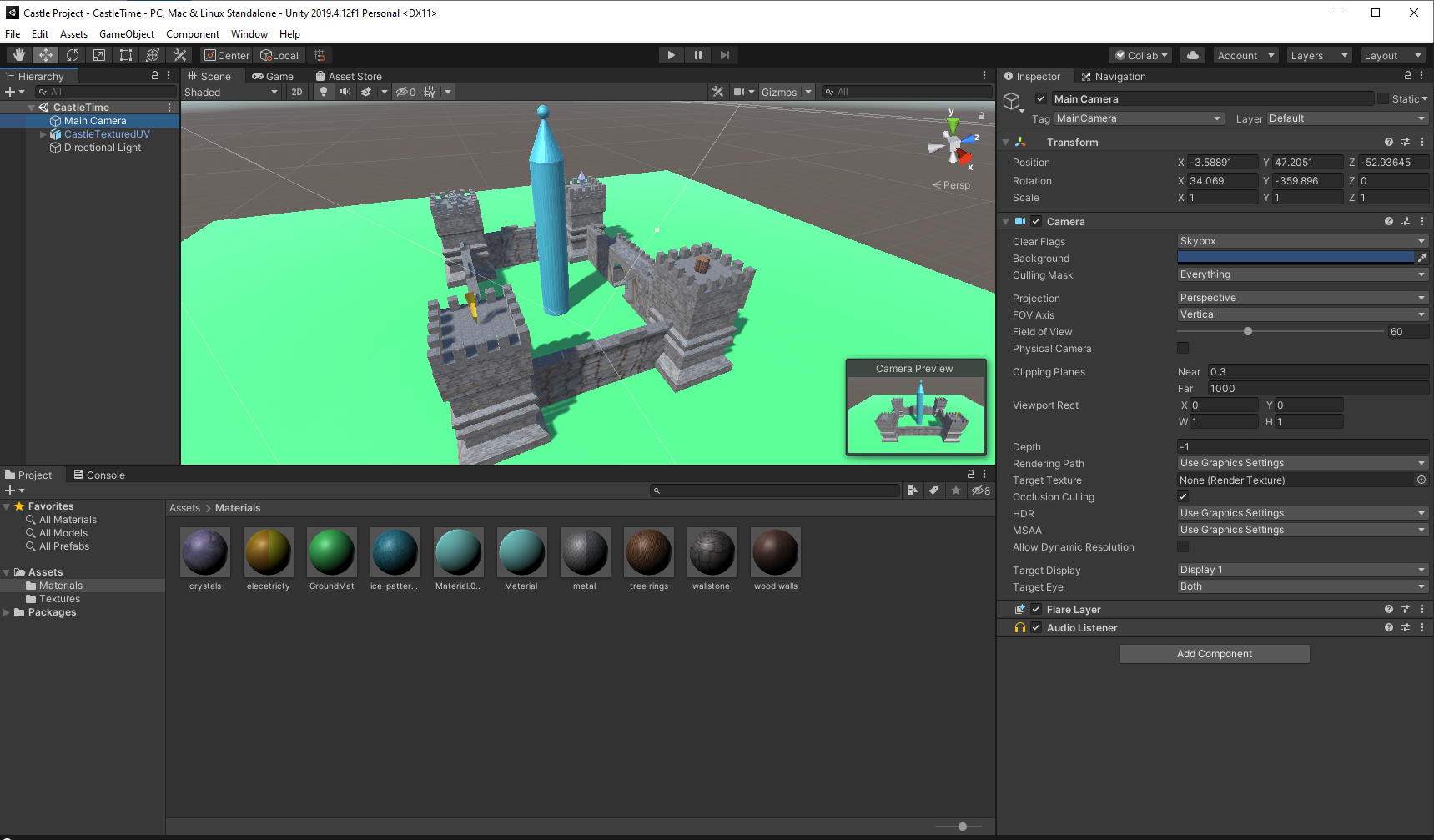Select the Scale tool

coord(99,55)
